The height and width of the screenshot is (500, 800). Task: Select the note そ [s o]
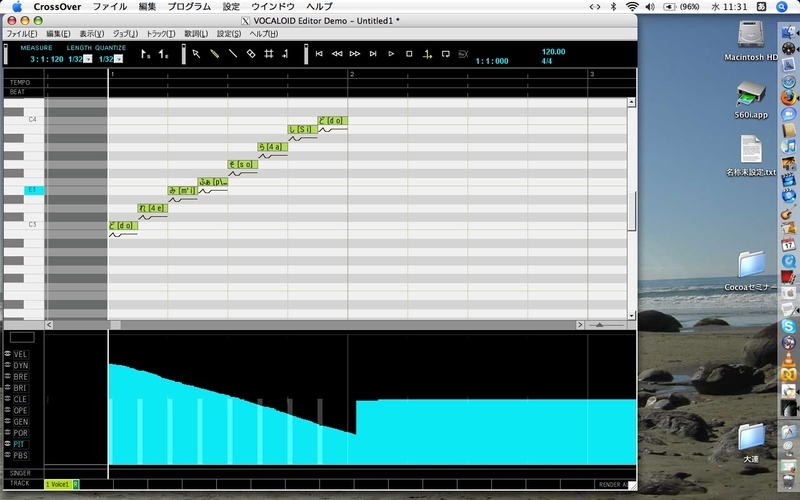[242, 164]
